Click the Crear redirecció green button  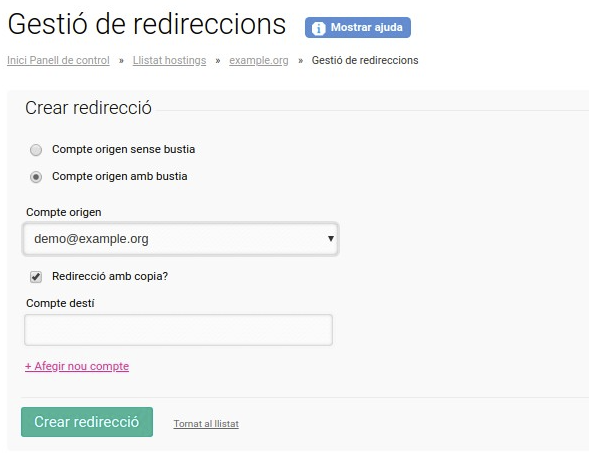(x=87, y=422)
